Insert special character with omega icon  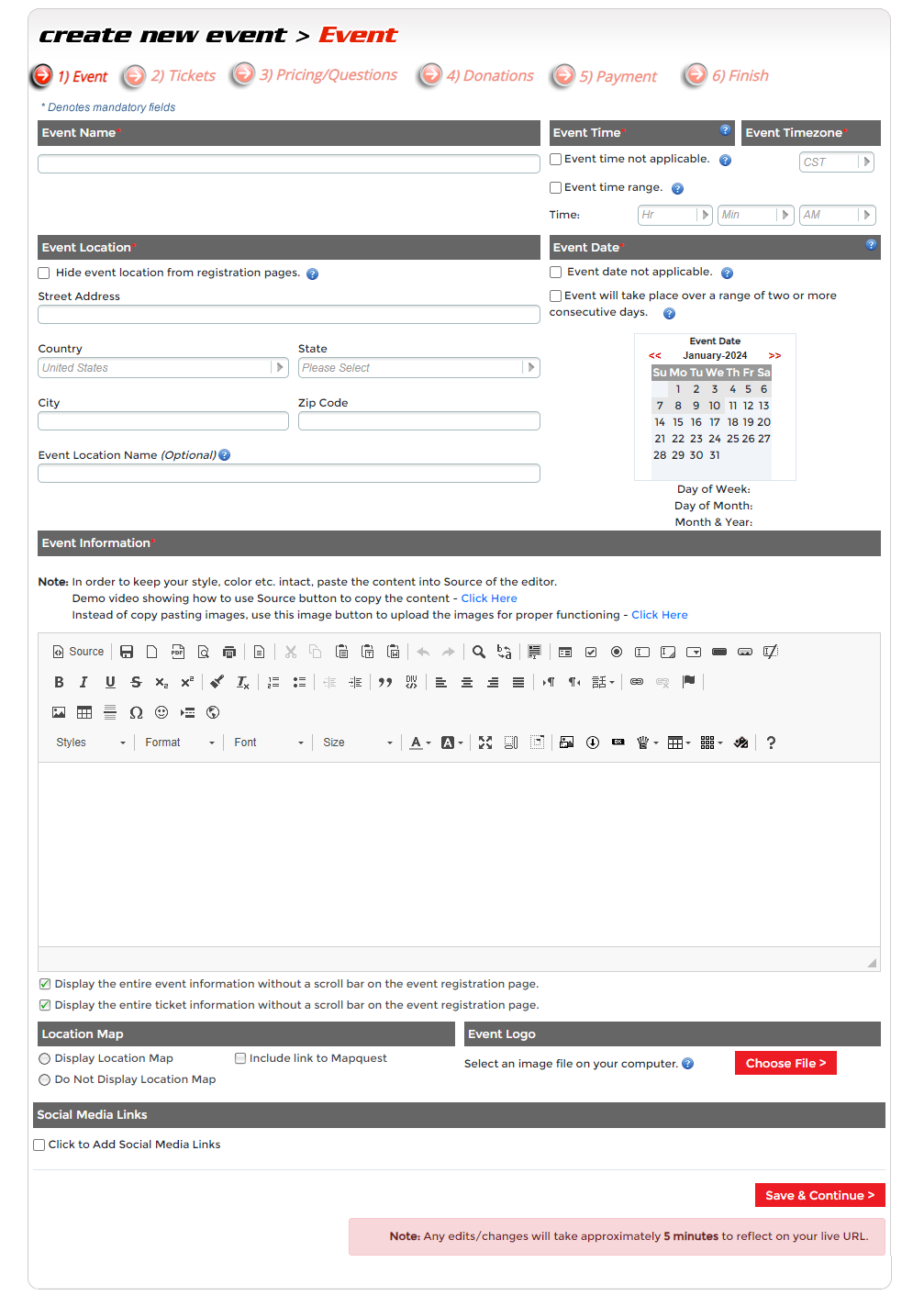136,712
